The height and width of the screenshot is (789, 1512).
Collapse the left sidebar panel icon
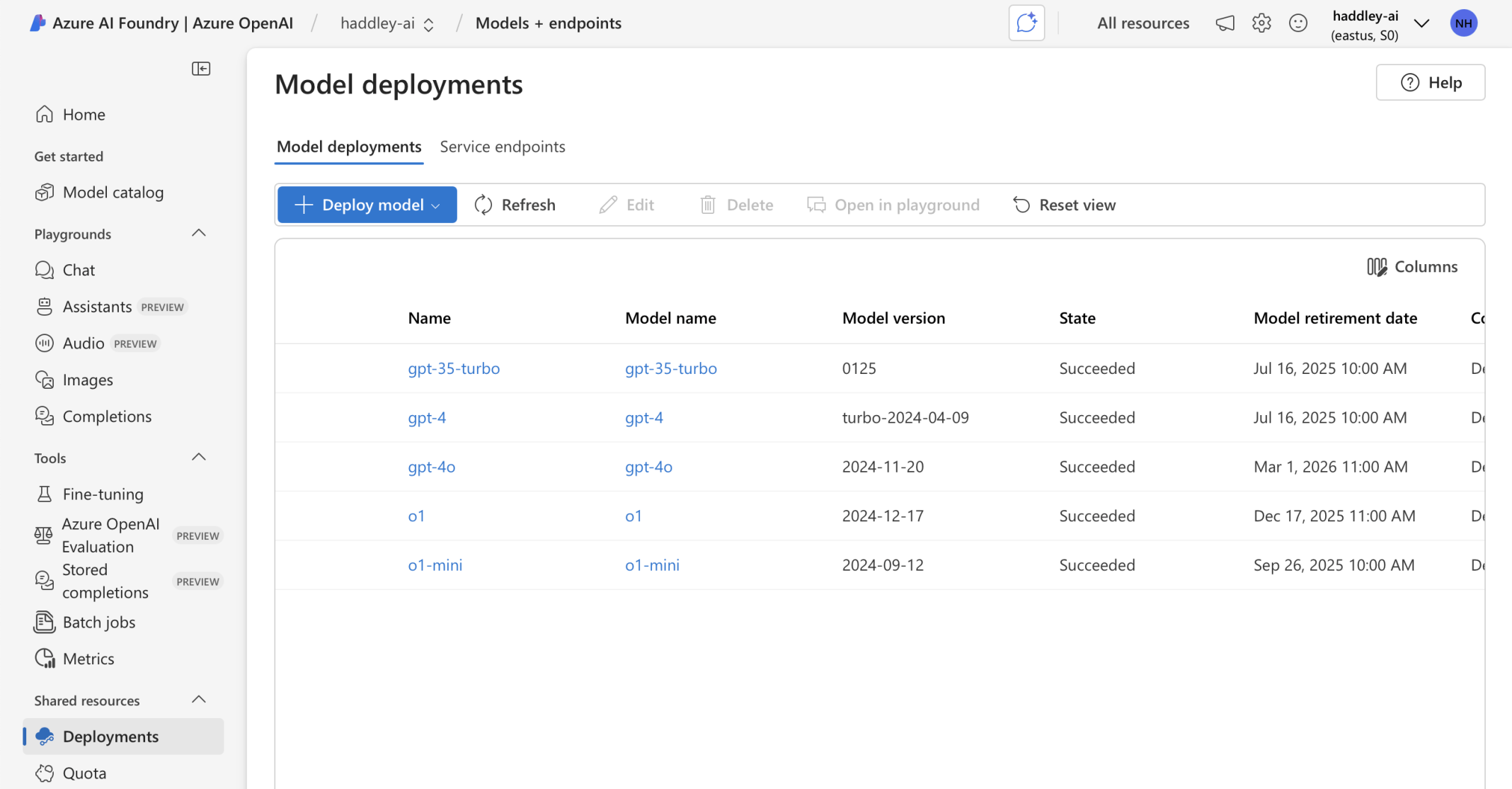click(x=201, y=69)
